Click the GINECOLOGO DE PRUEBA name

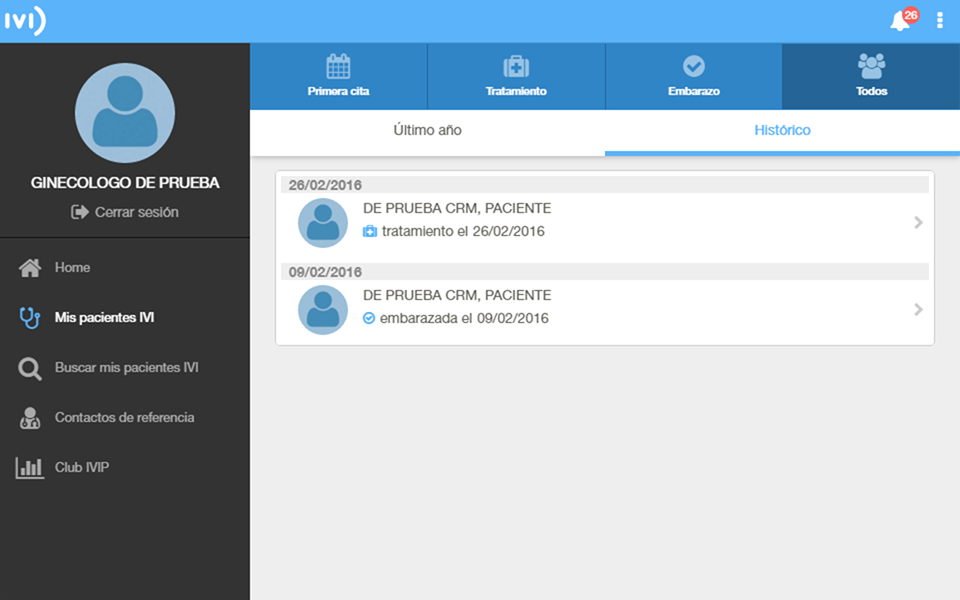(125, 182)
